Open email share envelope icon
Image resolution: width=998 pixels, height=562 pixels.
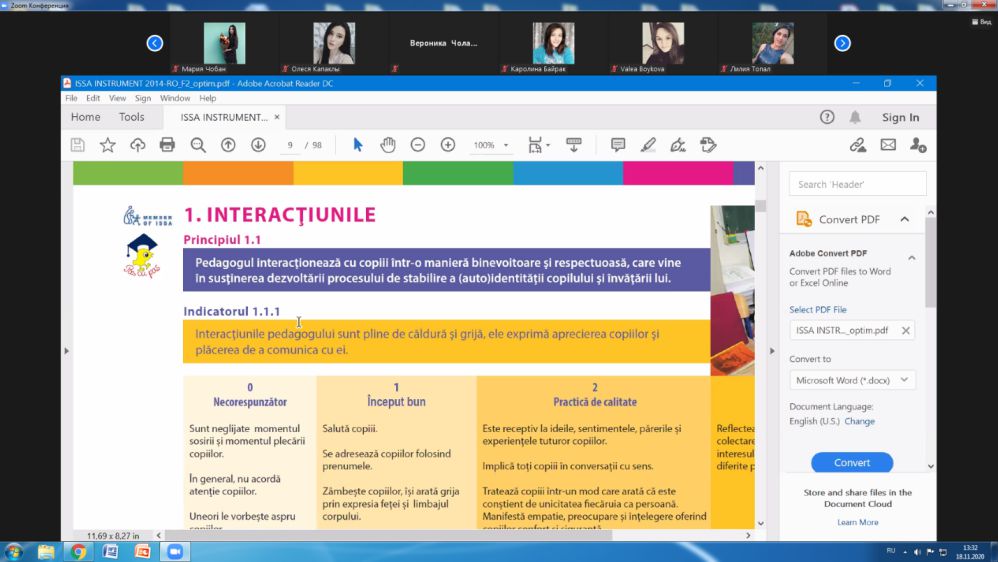pyautogui.click(x=888, y=145)
